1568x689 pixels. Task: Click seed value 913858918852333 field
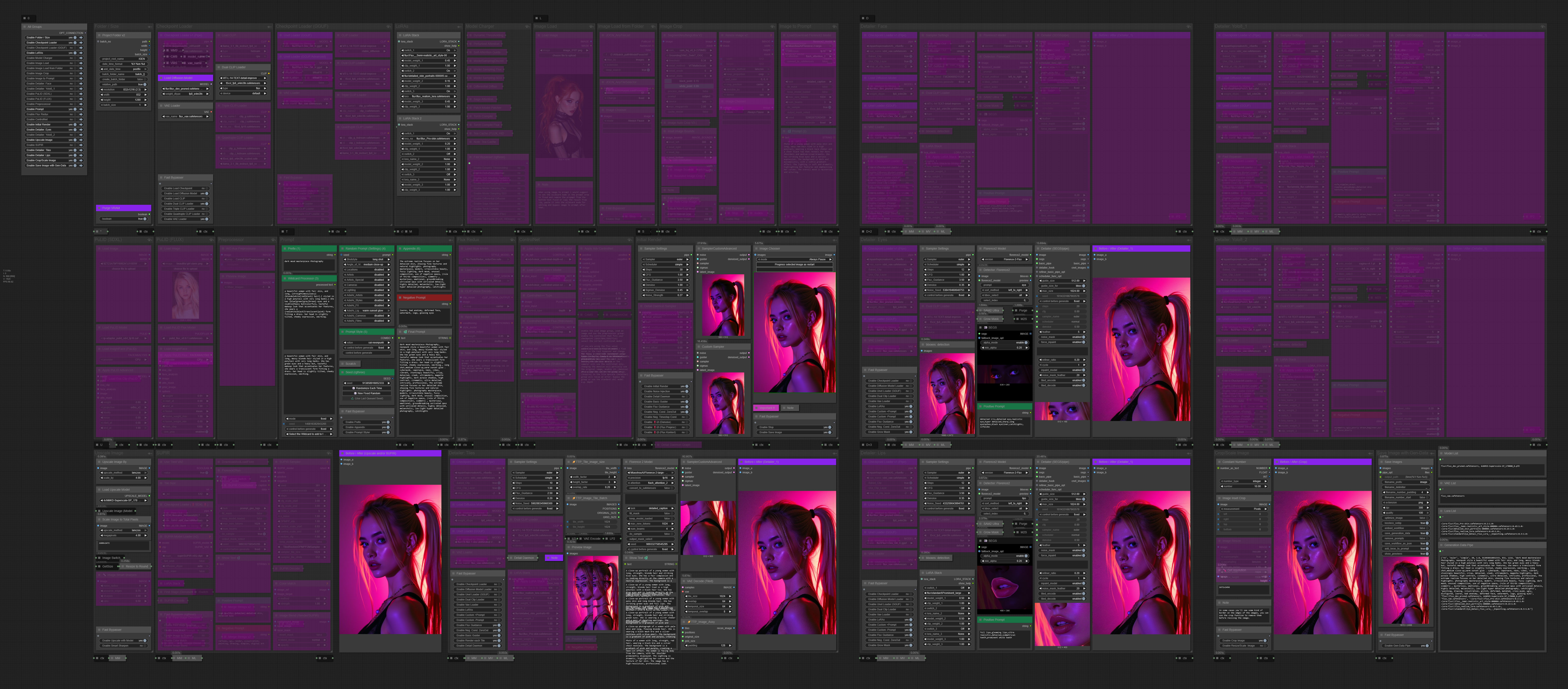(367, 384)
